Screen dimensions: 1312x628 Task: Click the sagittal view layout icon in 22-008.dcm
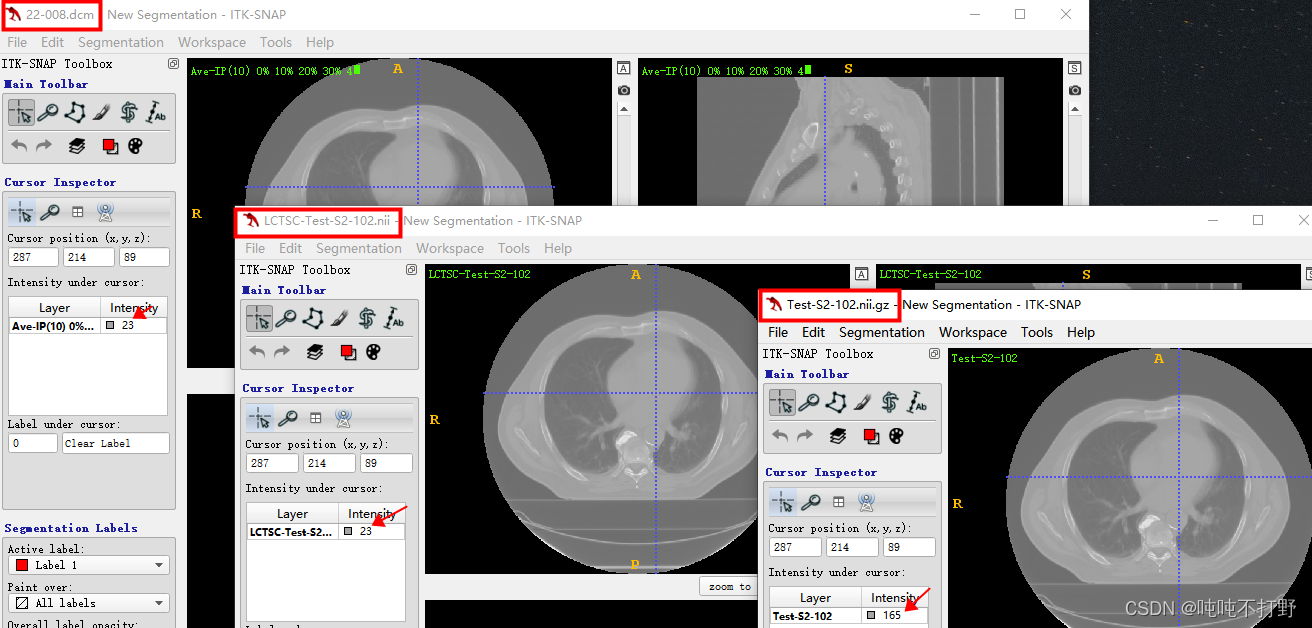pyautogui.click(x=1075, y=68)
